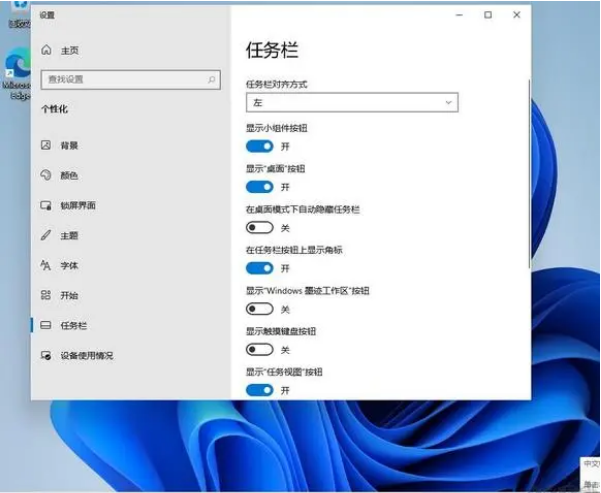Click the 任务栏对齐方式 label

276,84
